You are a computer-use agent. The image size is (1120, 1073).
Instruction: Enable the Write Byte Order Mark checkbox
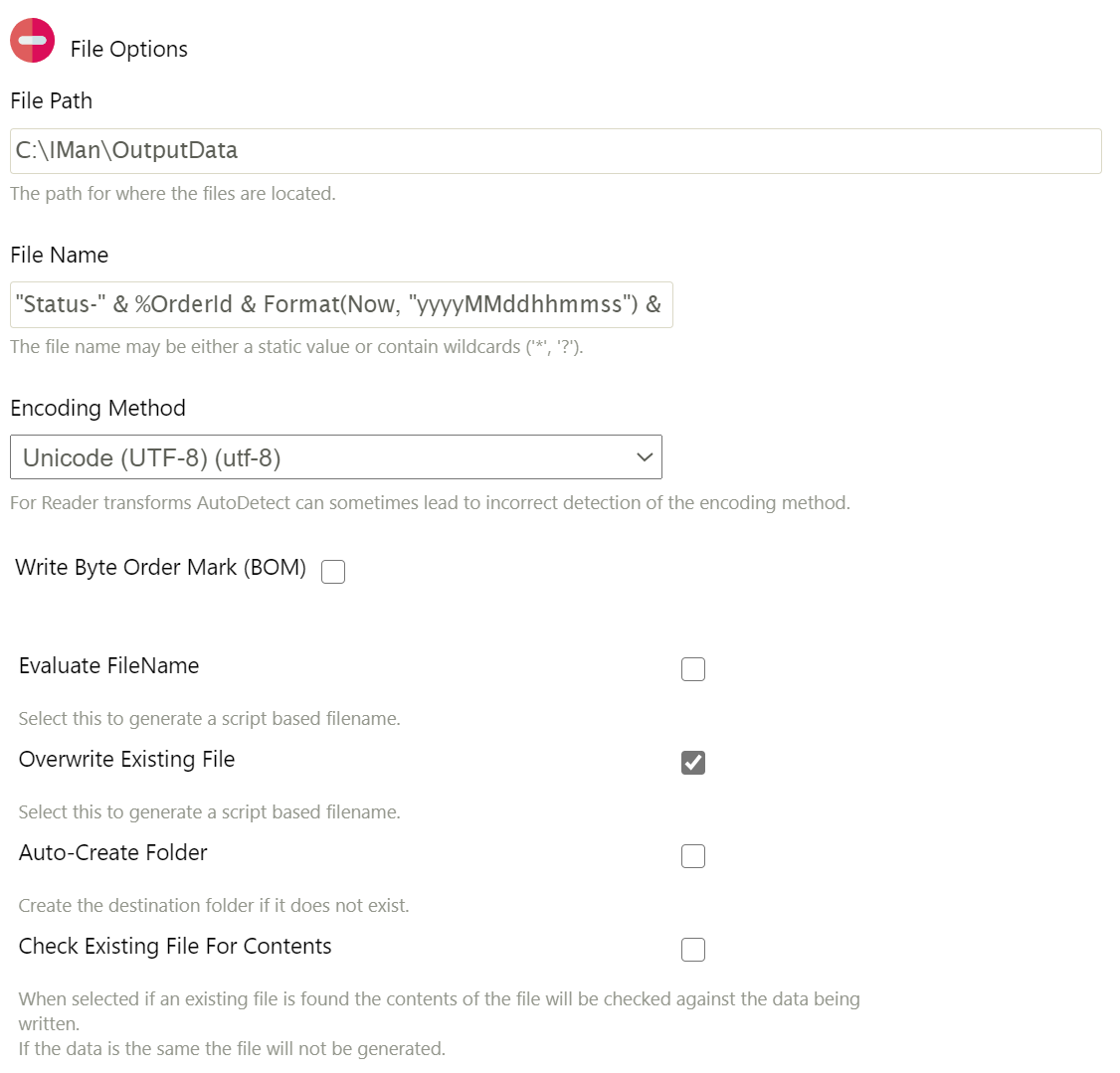click(x=333, y=572)
